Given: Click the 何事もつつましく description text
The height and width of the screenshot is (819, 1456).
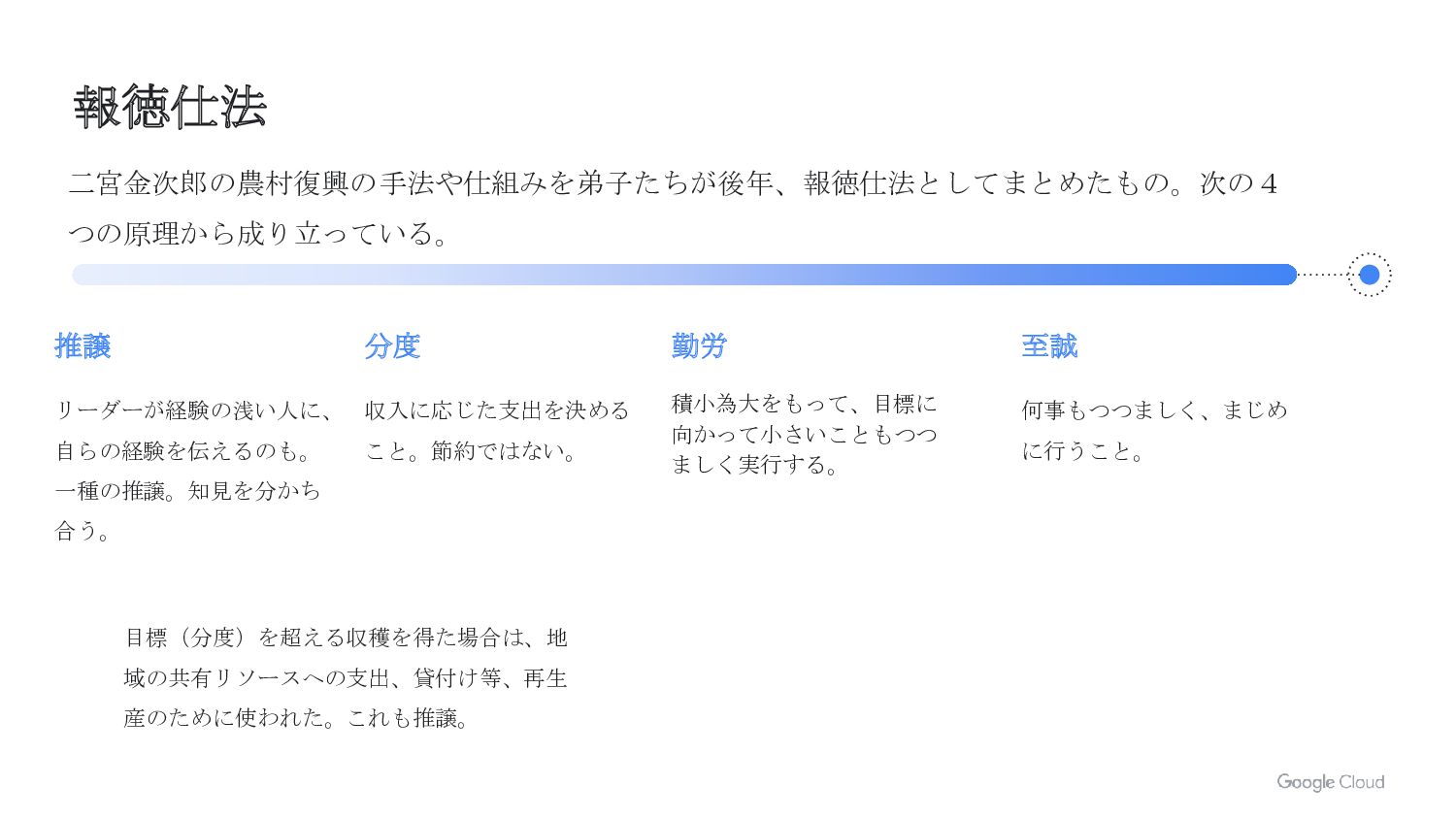Looking at the screenshot, I should pyautogui.click(x=1155, y=431).
